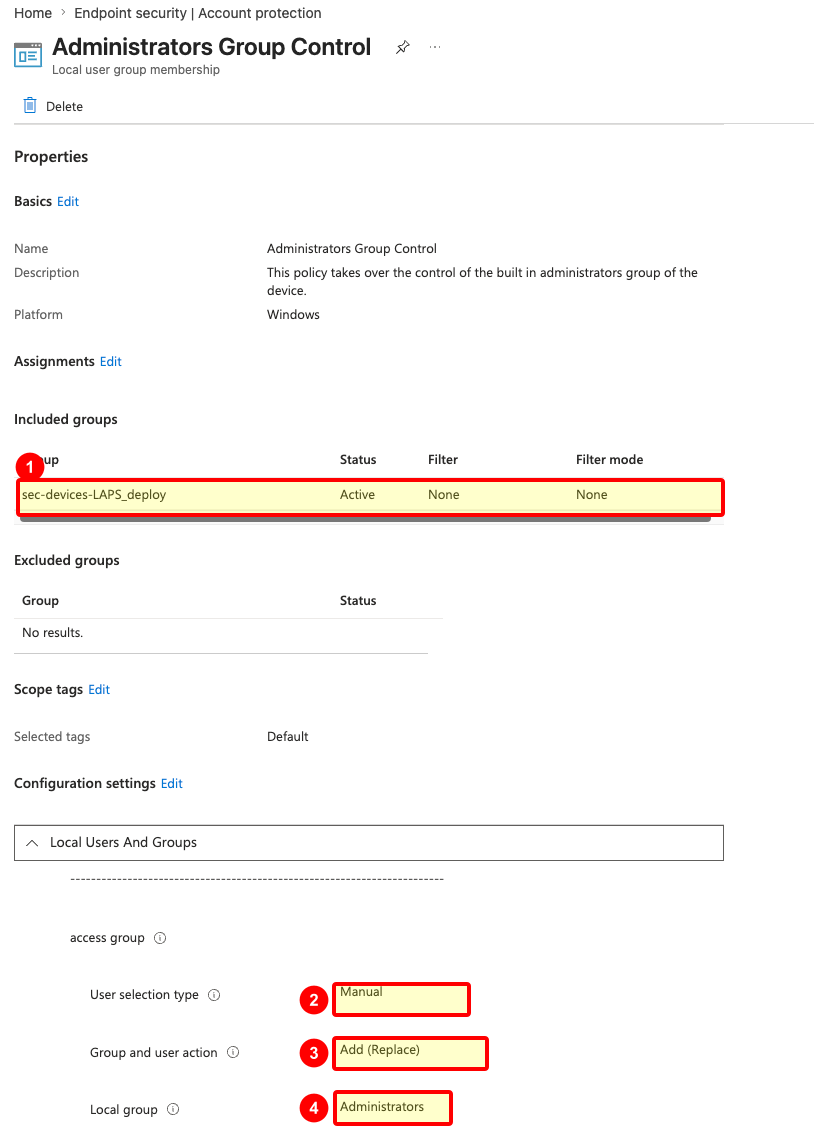Viewport: 814px width, 1143px height.
Task: Collapse the Local Users And Groups section
Action: (369, 843)
